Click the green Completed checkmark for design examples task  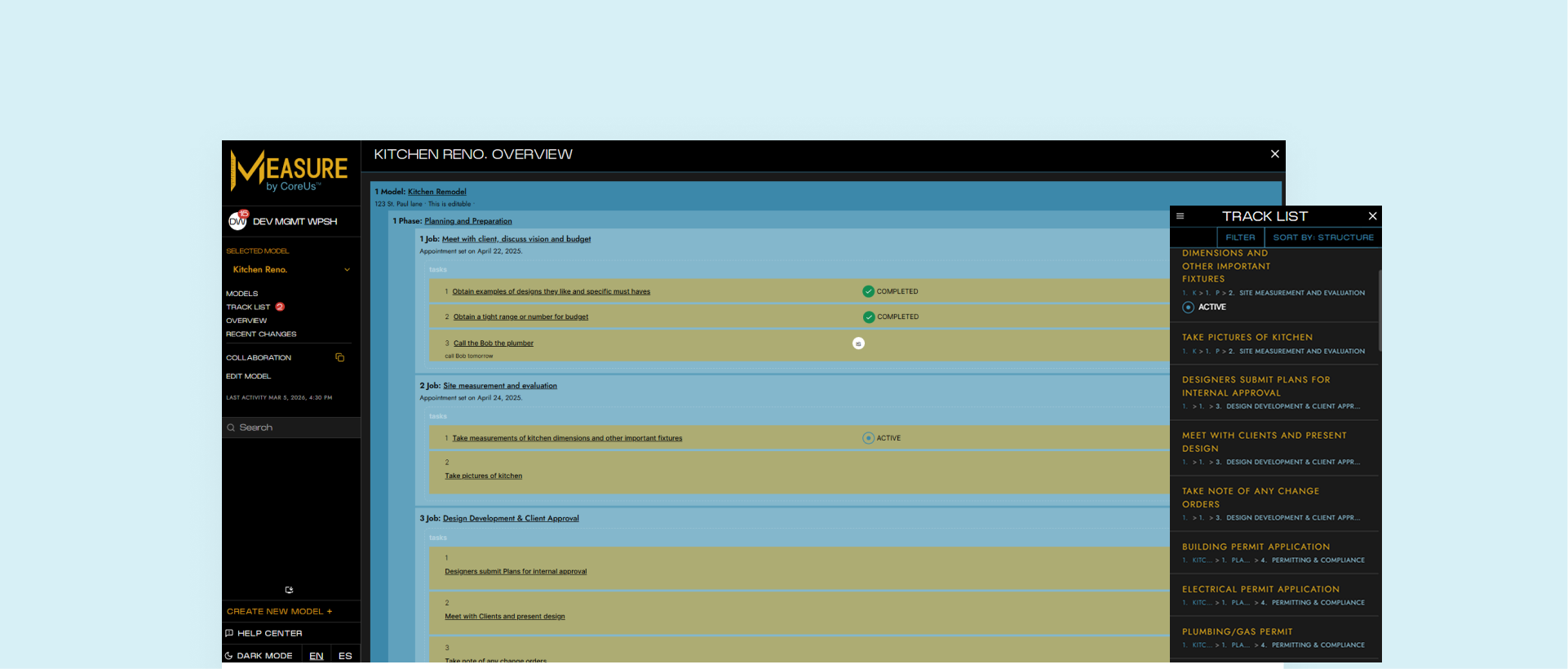pyautogui.click(x=868, y=291)
